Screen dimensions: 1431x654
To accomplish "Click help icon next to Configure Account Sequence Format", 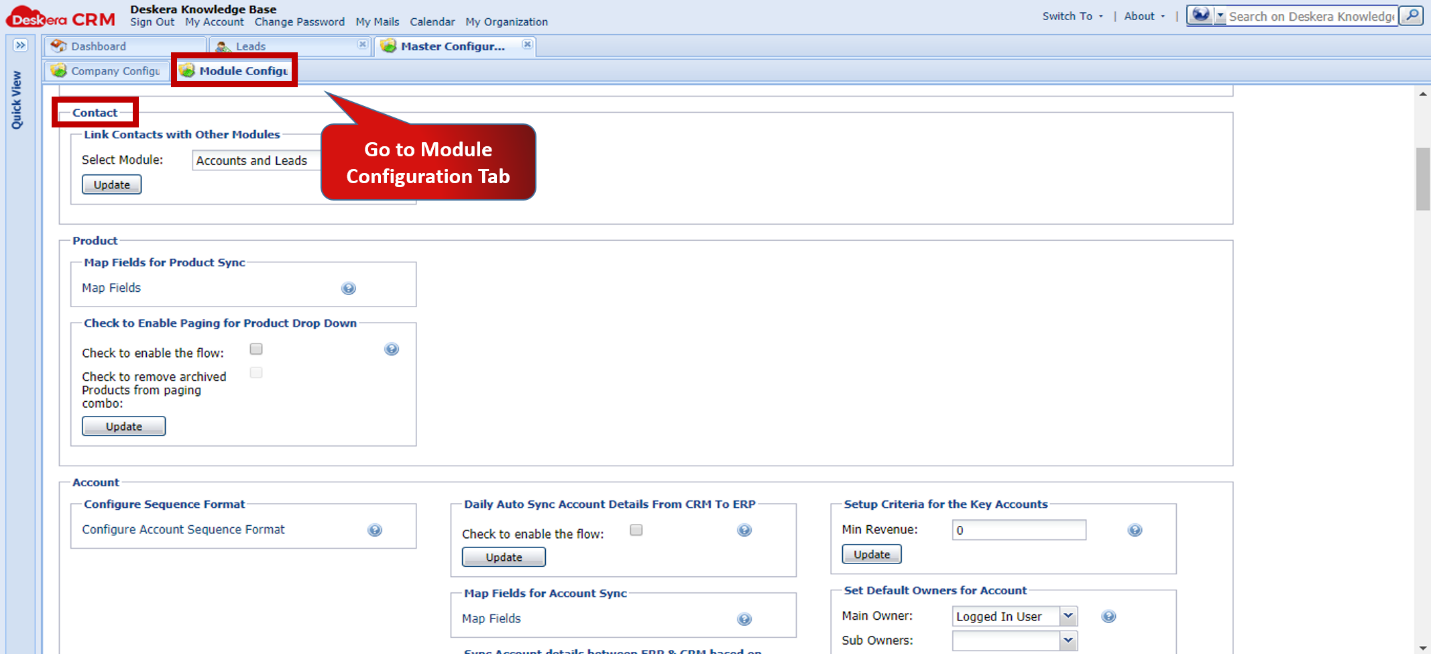I will 376,529.
